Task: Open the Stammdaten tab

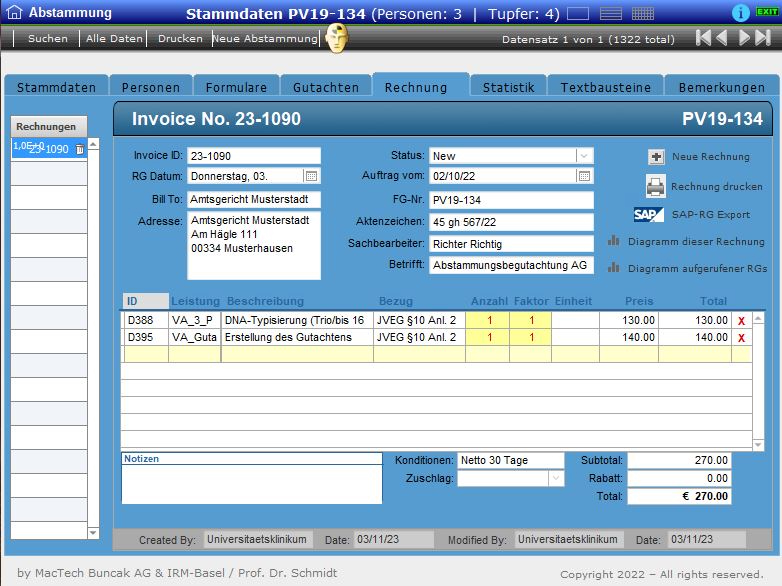Action: pyautogui.click(x=56, y=87)
